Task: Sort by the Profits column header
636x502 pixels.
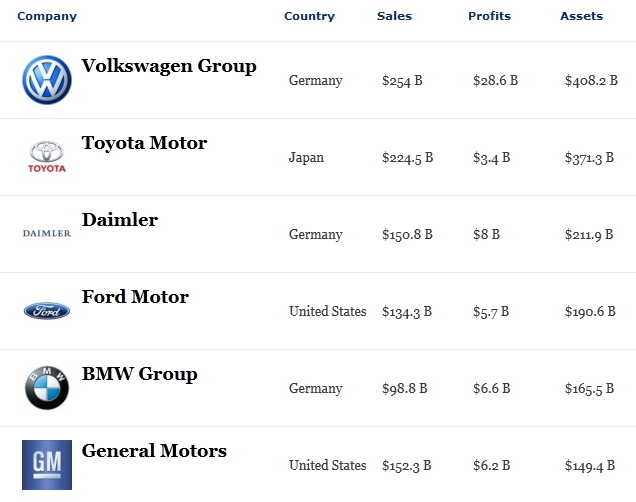Action: (x=490, y=16)
